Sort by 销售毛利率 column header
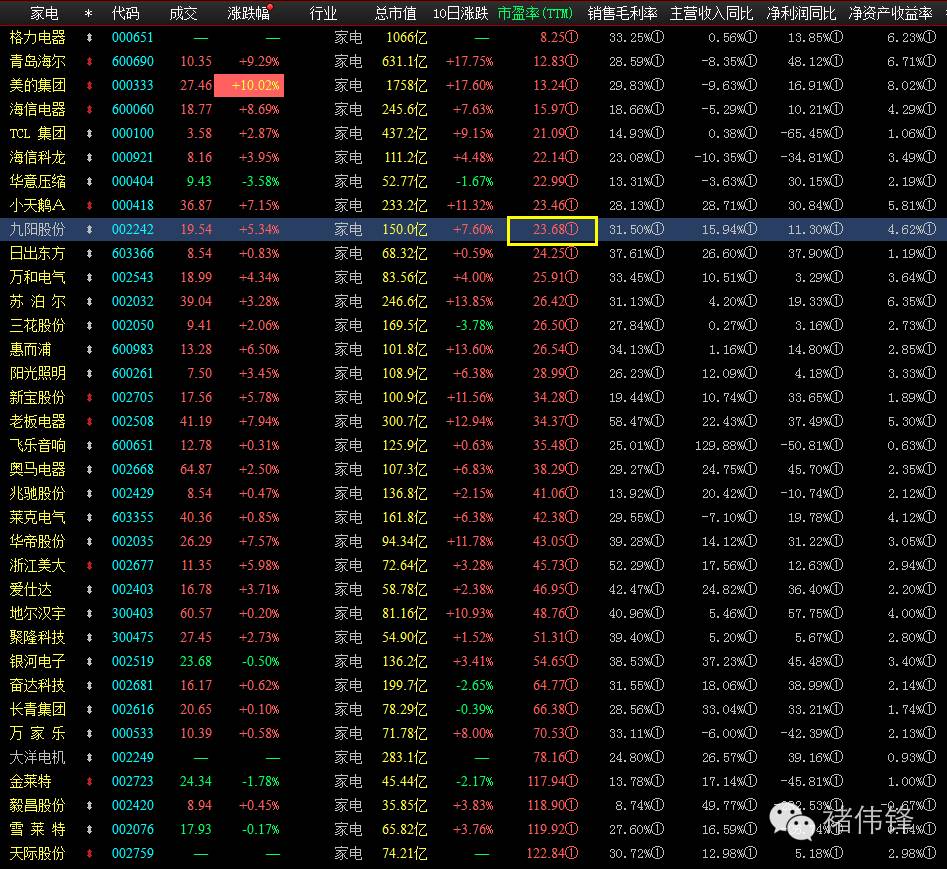 [622, 13]
